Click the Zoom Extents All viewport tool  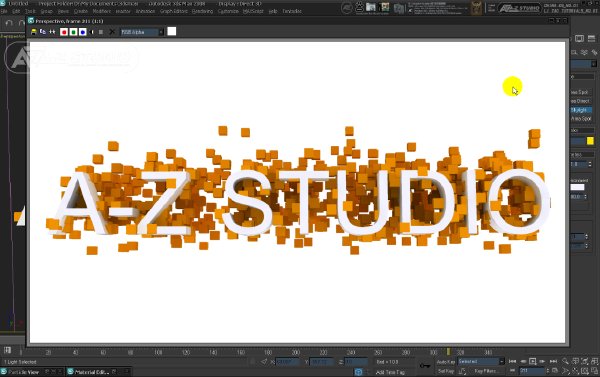coord(594,361)
